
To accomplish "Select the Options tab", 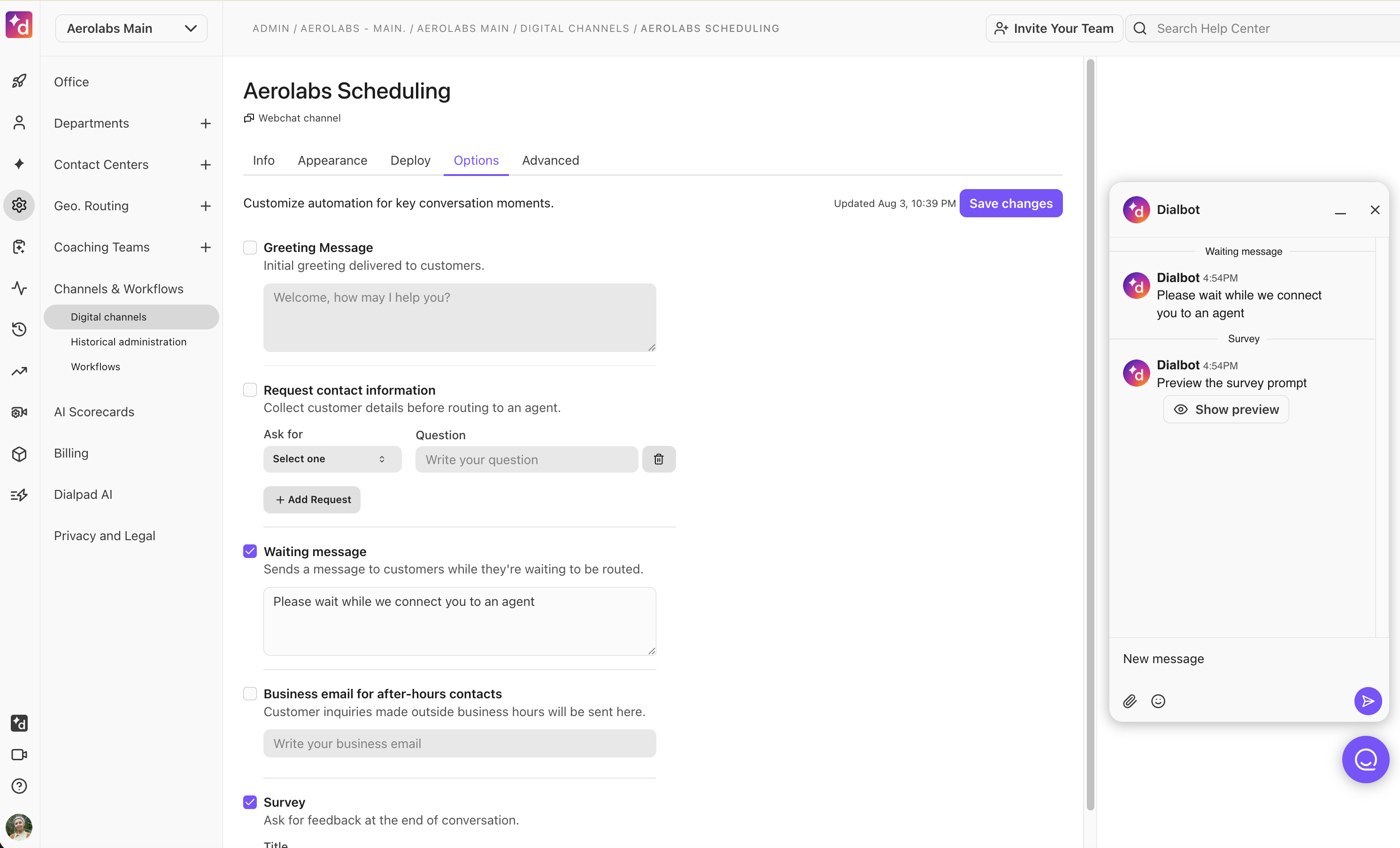I will coord(476,160).
